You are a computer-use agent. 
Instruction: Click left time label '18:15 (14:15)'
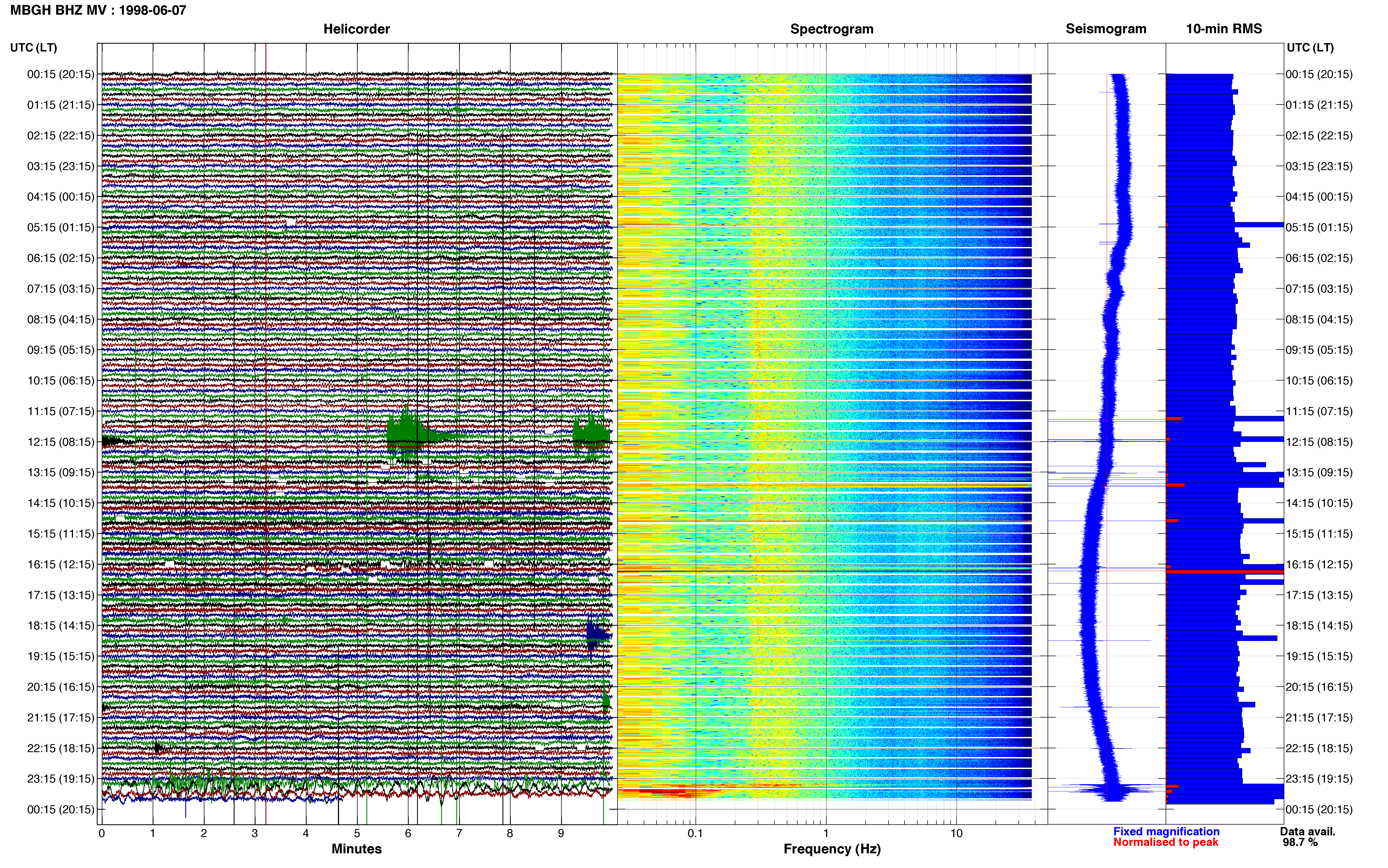click(x=61, y=626)
